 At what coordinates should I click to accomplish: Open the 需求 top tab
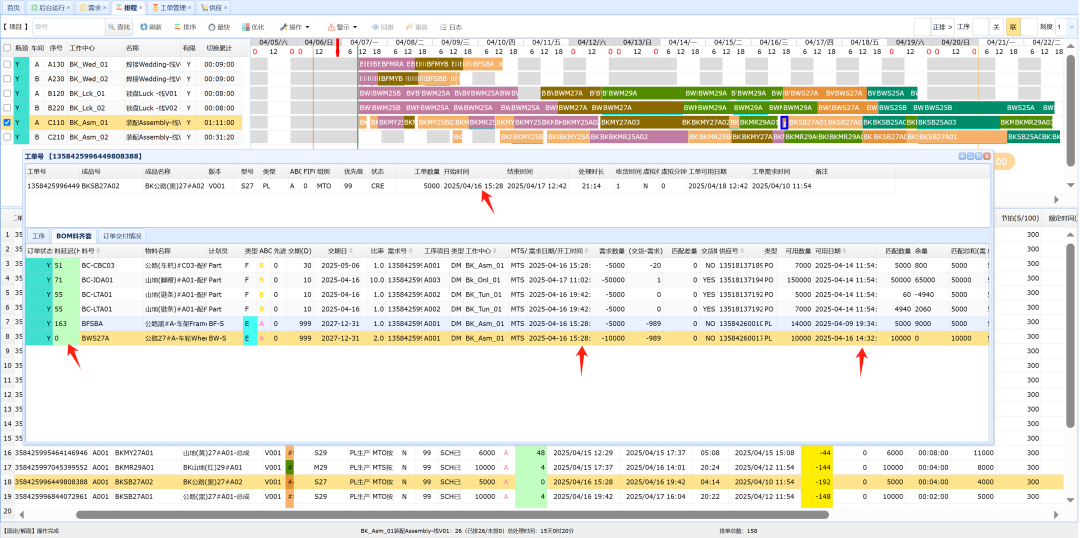[x=92, y=7]
